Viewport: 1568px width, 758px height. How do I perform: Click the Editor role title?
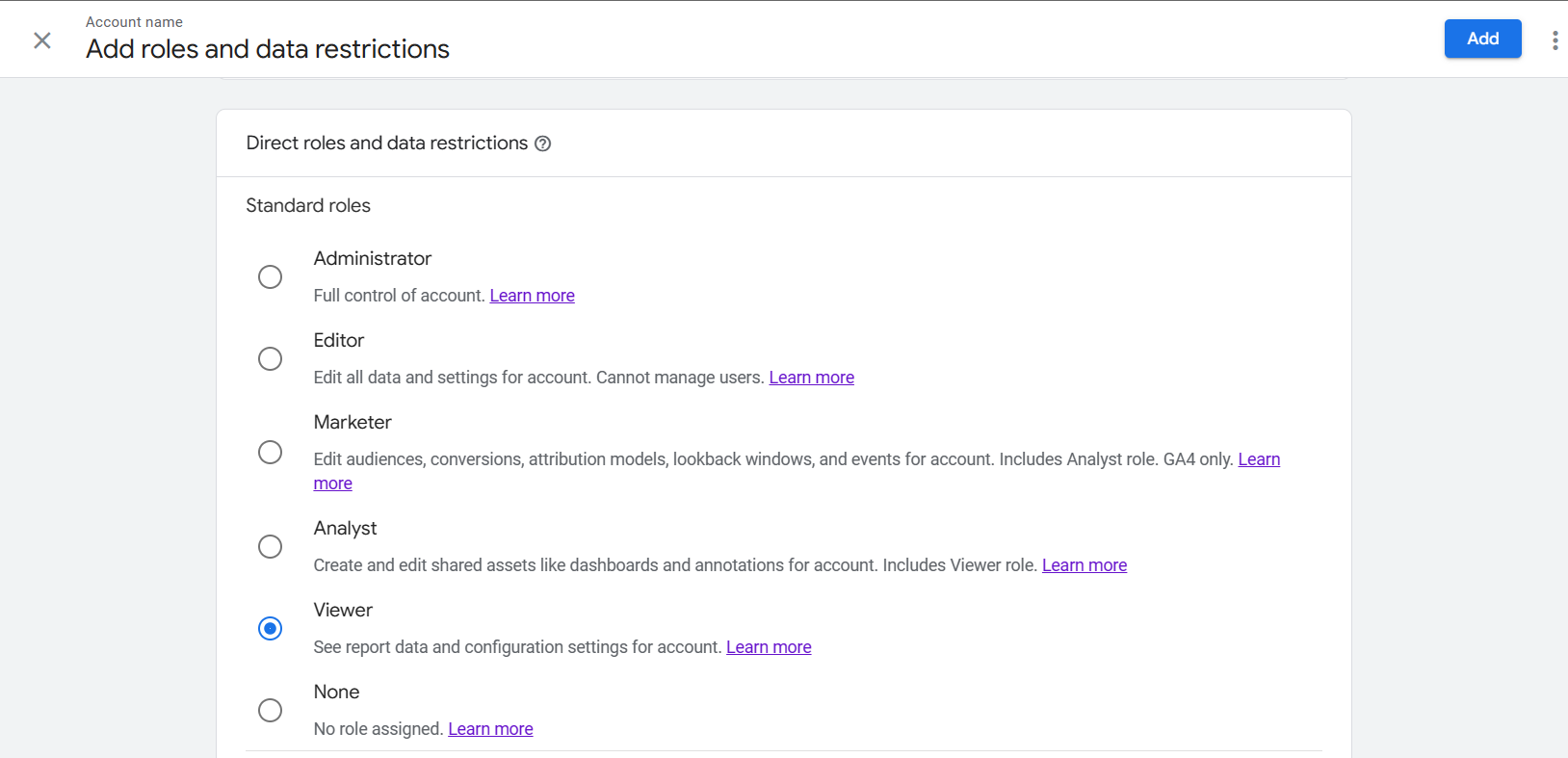338,340
